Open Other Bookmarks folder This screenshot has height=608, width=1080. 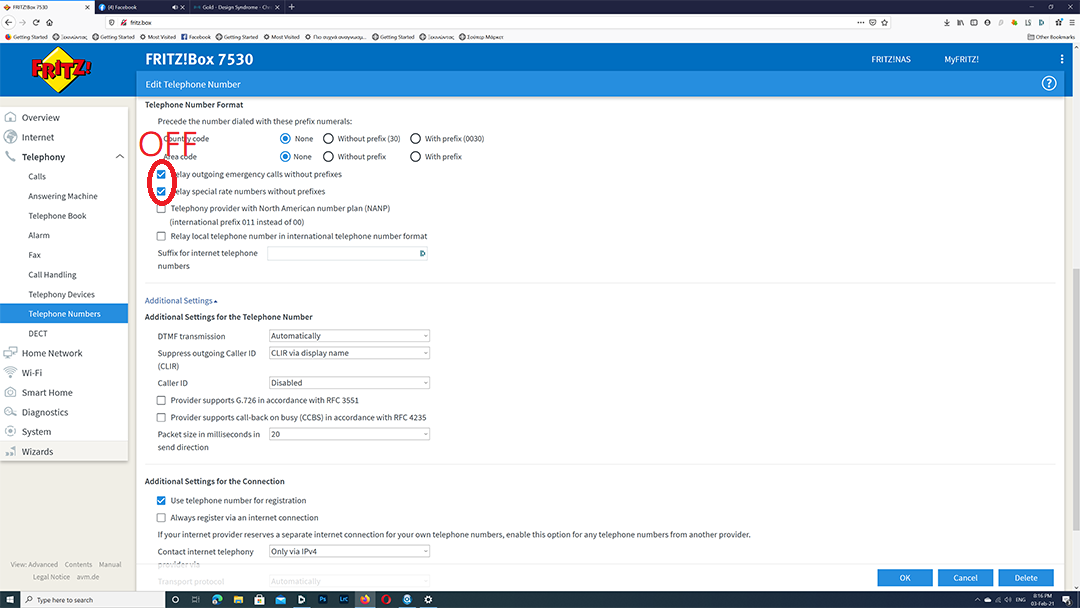[1050, 37]
